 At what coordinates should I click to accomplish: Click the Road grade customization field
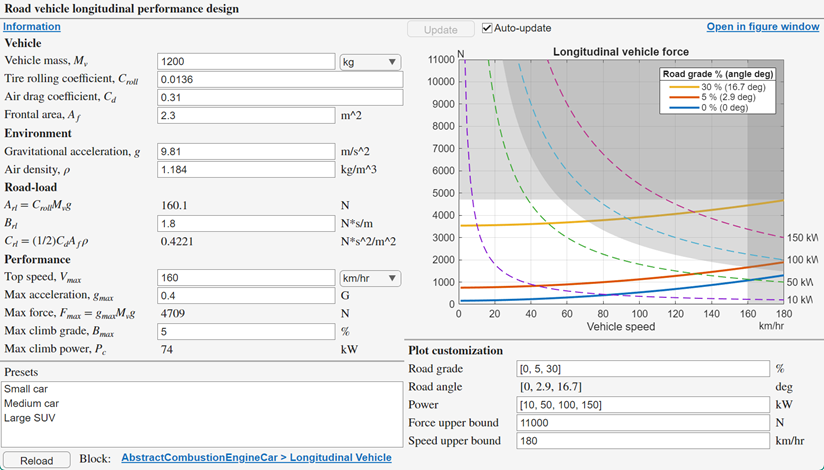(x=641, y=368)
